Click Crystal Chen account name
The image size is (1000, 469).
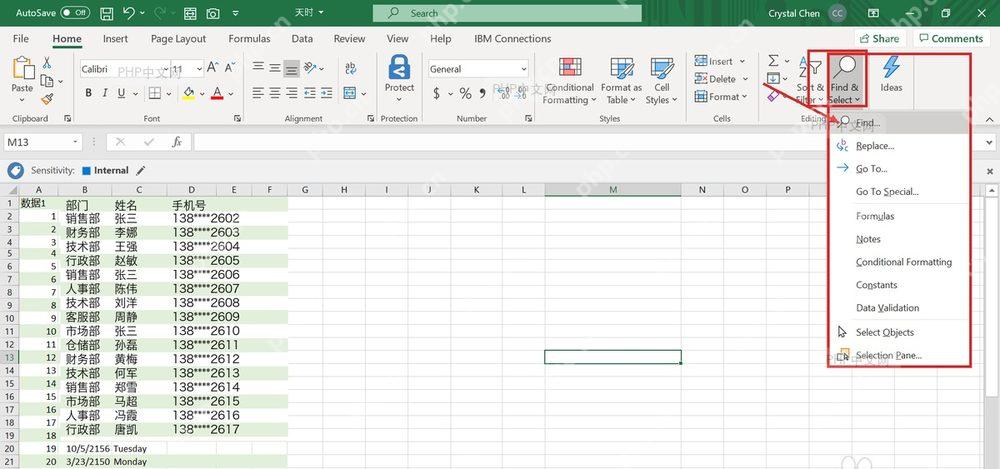click(794, 13)
